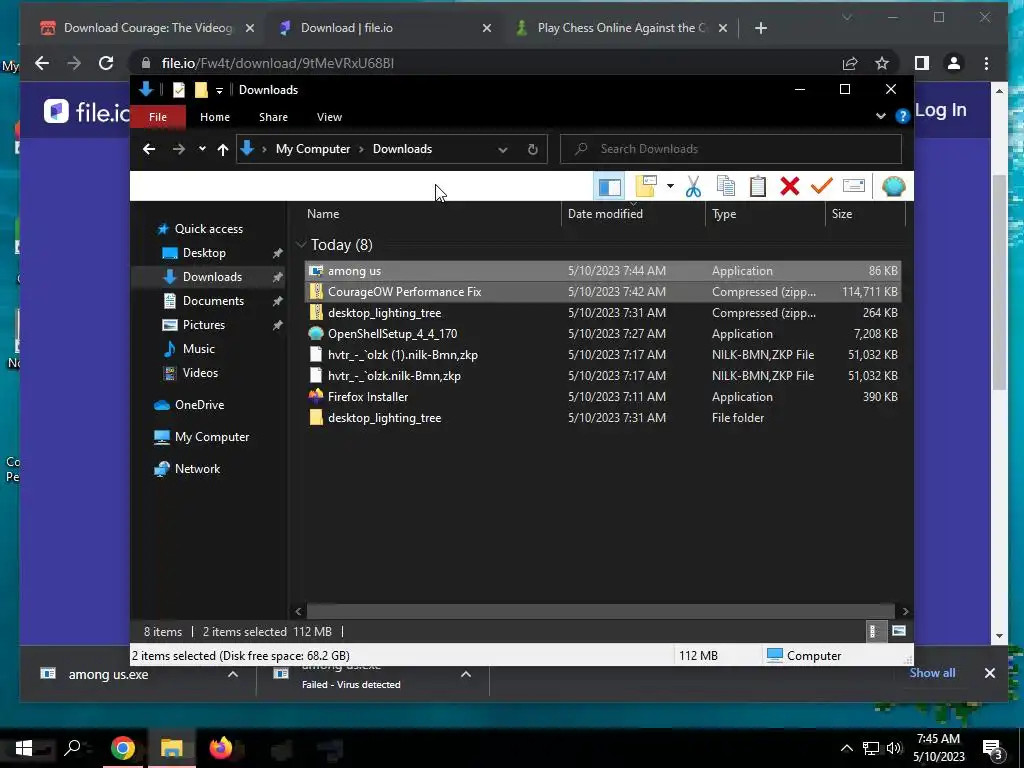Viewport: 1024px width, 768px height.
Task: Open a new Chrome tab
Action: pyautogui.click(x=761, y=28)
